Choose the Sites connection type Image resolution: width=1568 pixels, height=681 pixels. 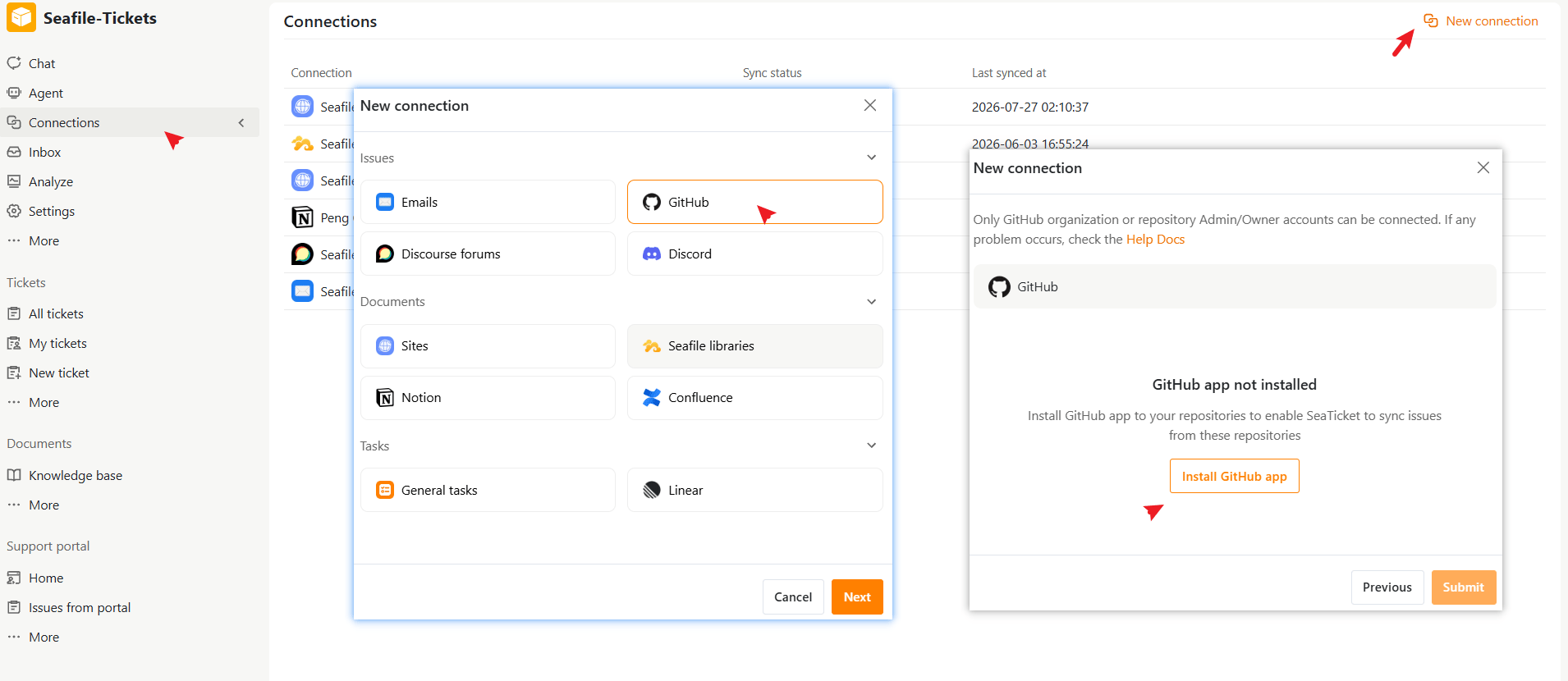click(488, 345)
